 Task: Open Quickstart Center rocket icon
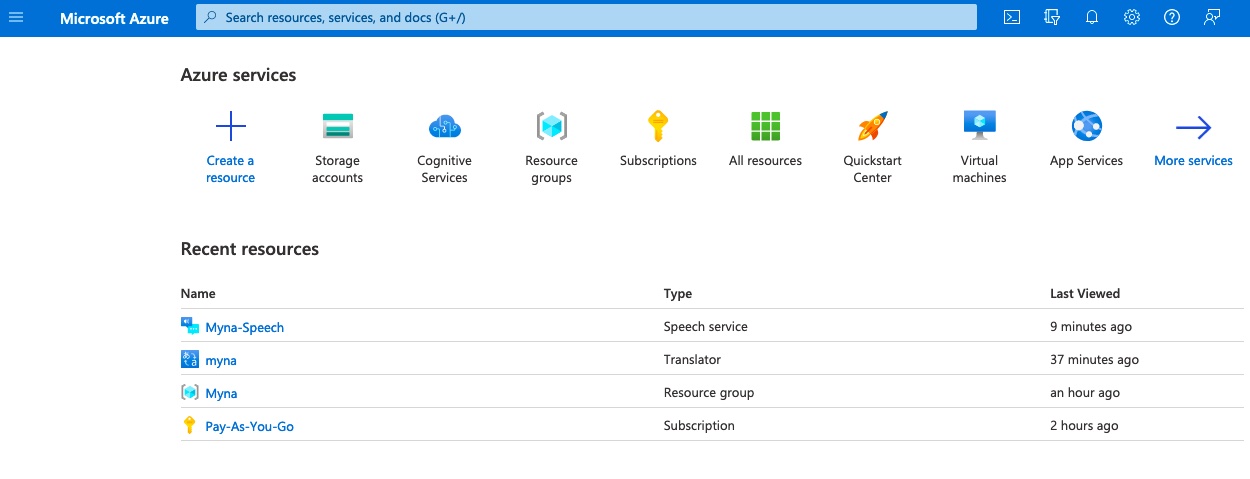tap(872, 126)
